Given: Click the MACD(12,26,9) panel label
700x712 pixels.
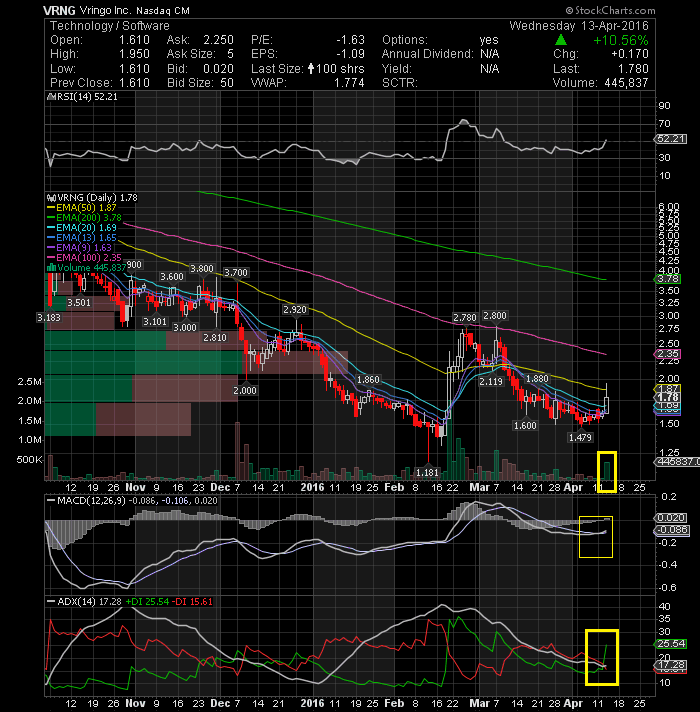Looking at the screenshot, I should [92, 500].
